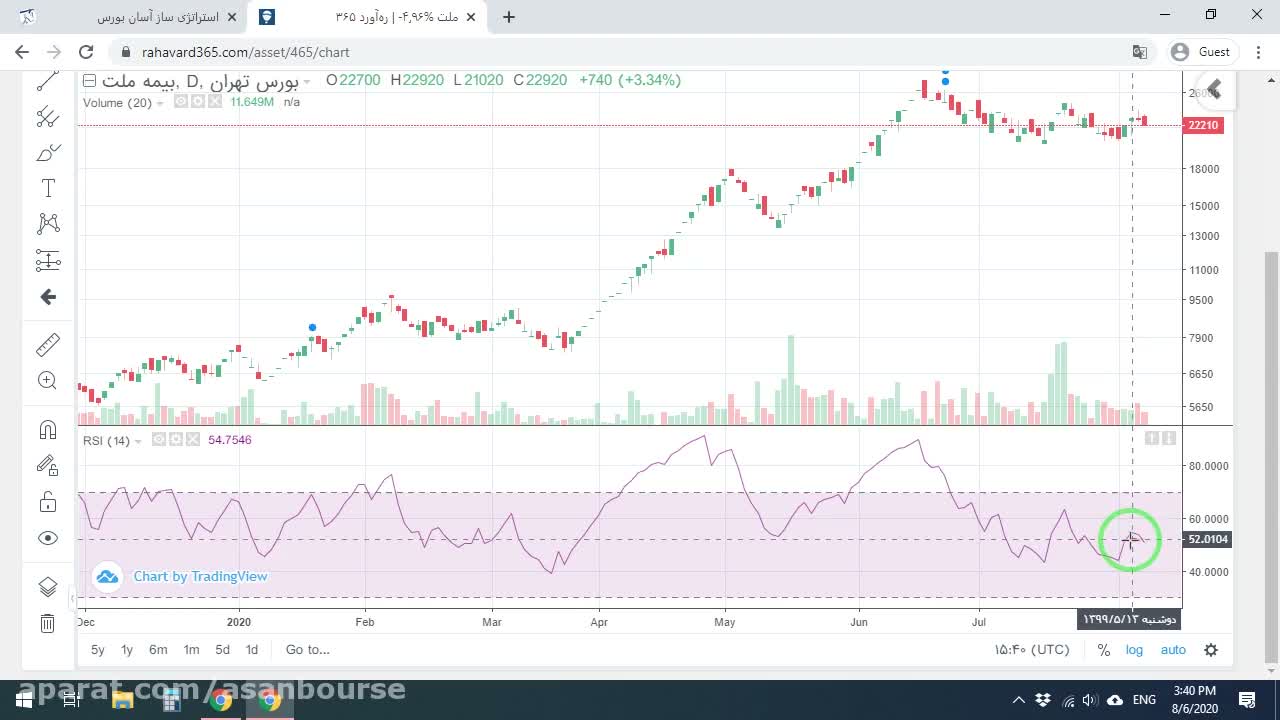Go back in browser history
Viewport: 1280px width, 720px height.
22,52
